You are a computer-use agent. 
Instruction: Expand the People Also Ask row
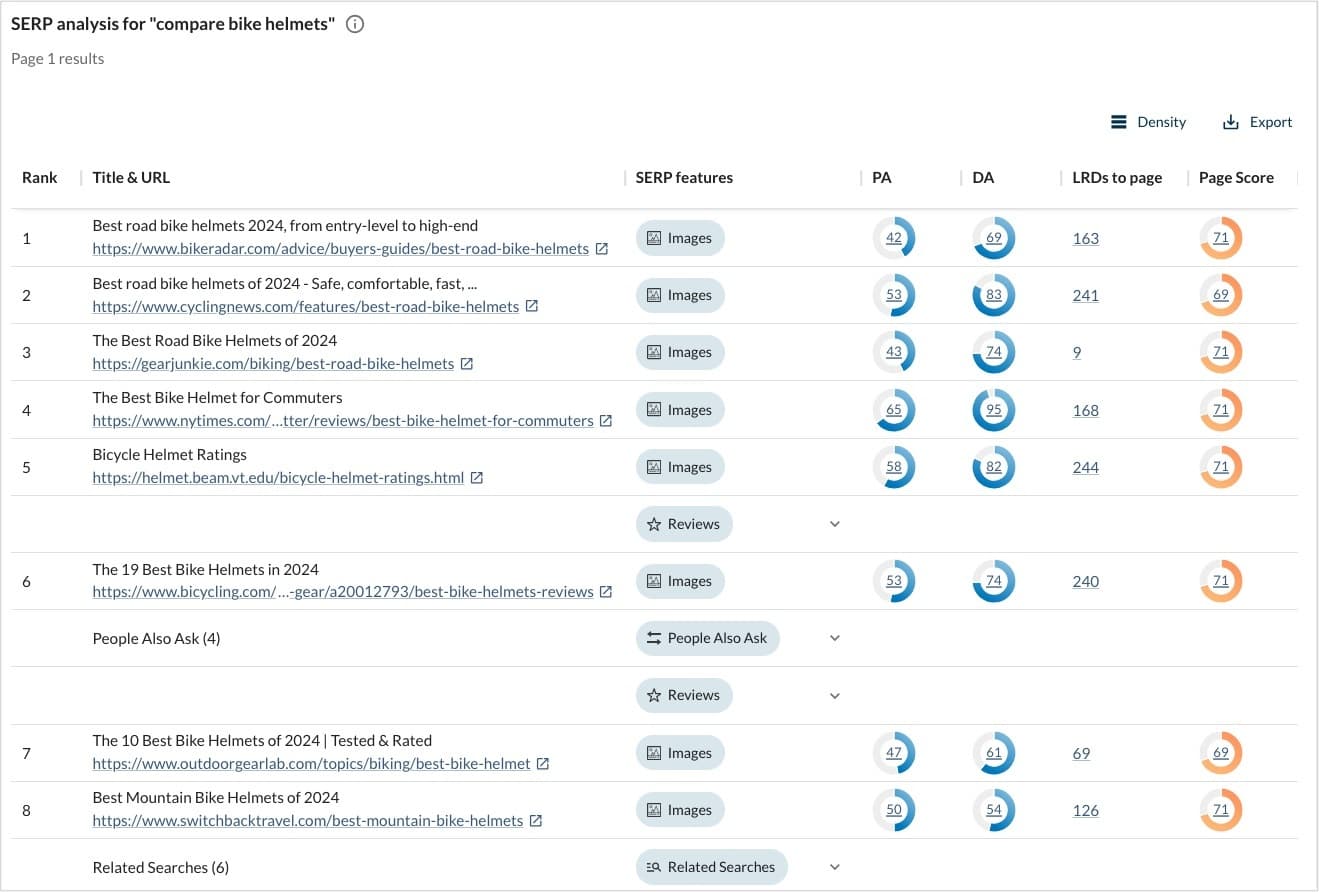[835, 638]
